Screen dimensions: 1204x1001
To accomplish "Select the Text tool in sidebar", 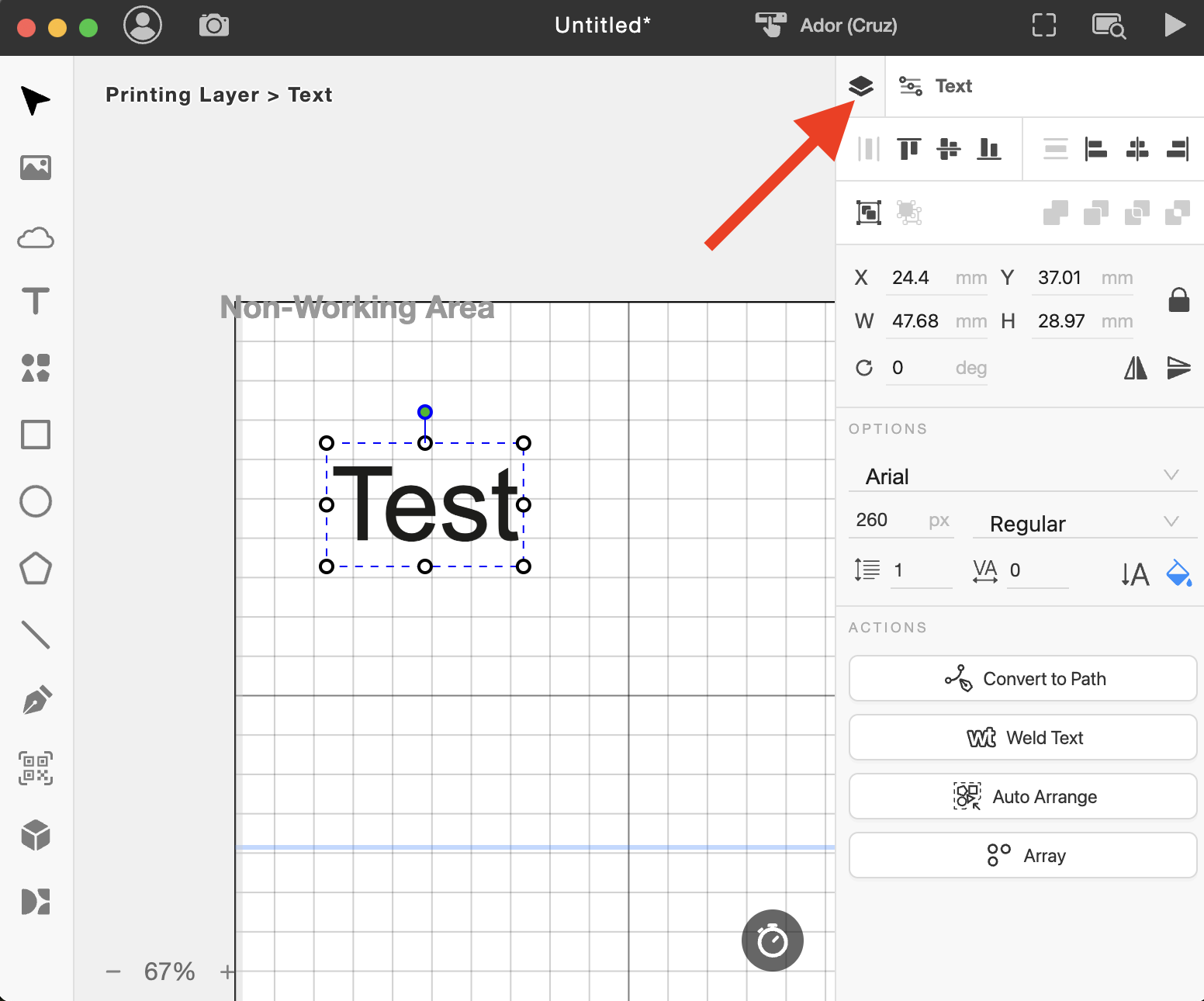I will [x=36, y=301].
